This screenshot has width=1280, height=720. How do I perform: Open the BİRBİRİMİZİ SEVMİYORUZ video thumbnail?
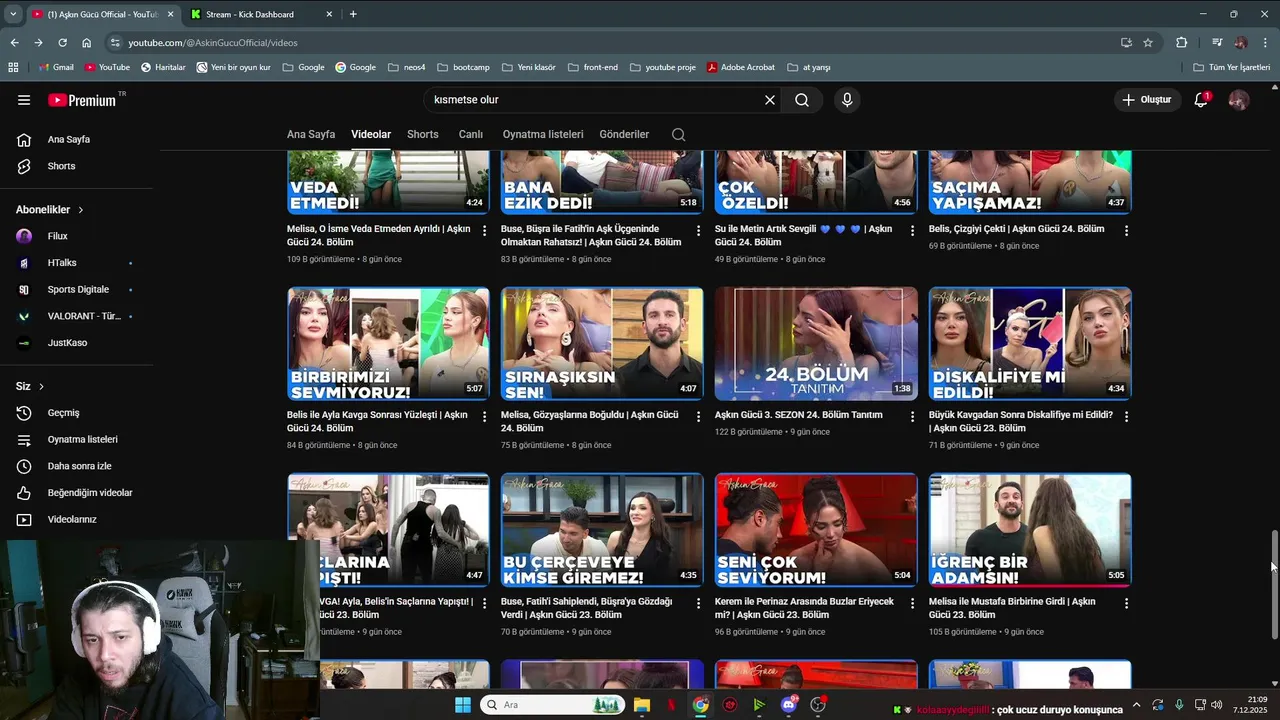click(388, 344)
